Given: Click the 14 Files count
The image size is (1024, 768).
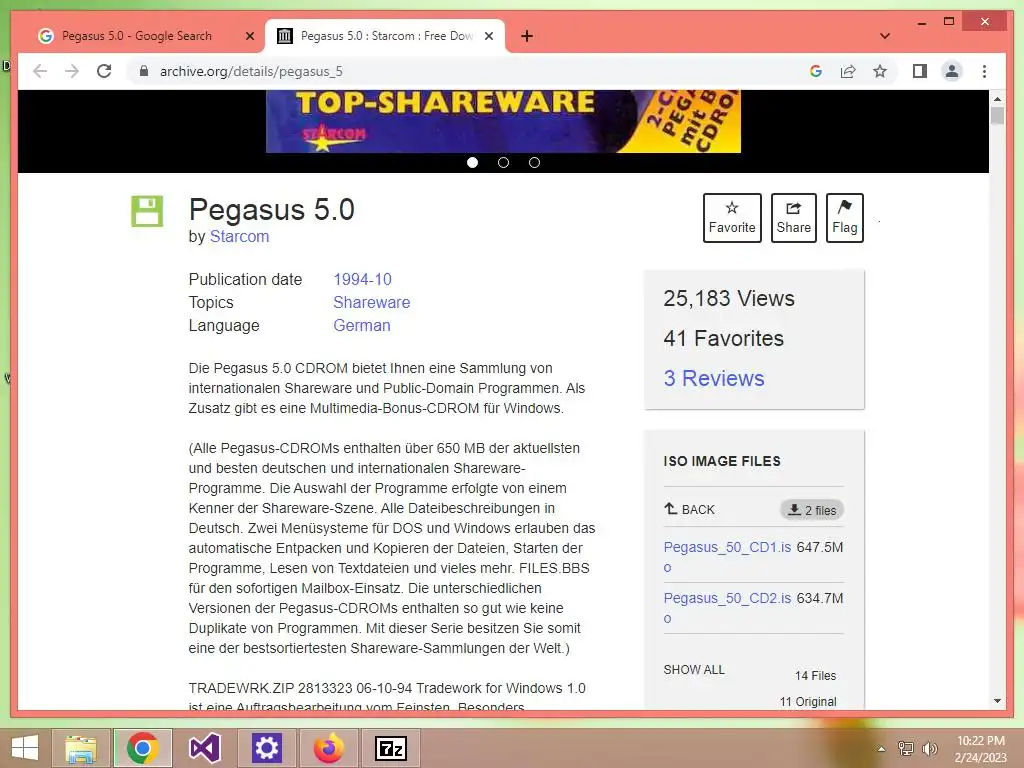Looking at the screenshot, I should coord(815,675).
